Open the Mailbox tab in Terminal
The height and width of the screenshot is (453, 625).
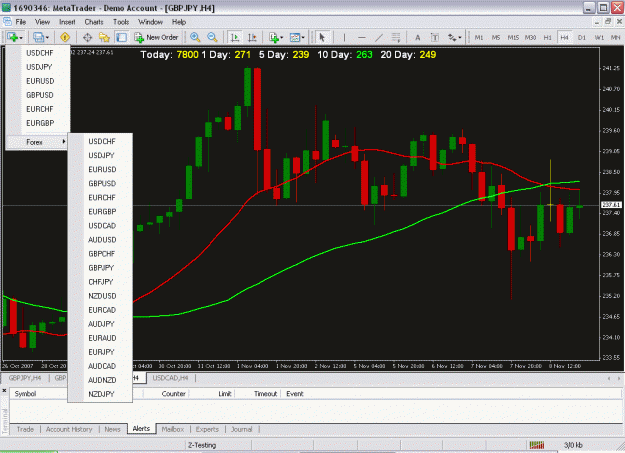[173, 429]
